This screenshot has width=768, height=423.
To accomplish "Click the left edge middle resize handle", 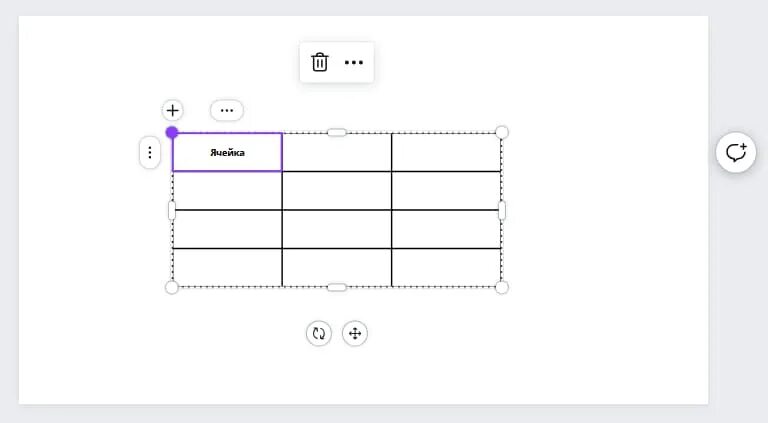I will (x=172, y=210).
